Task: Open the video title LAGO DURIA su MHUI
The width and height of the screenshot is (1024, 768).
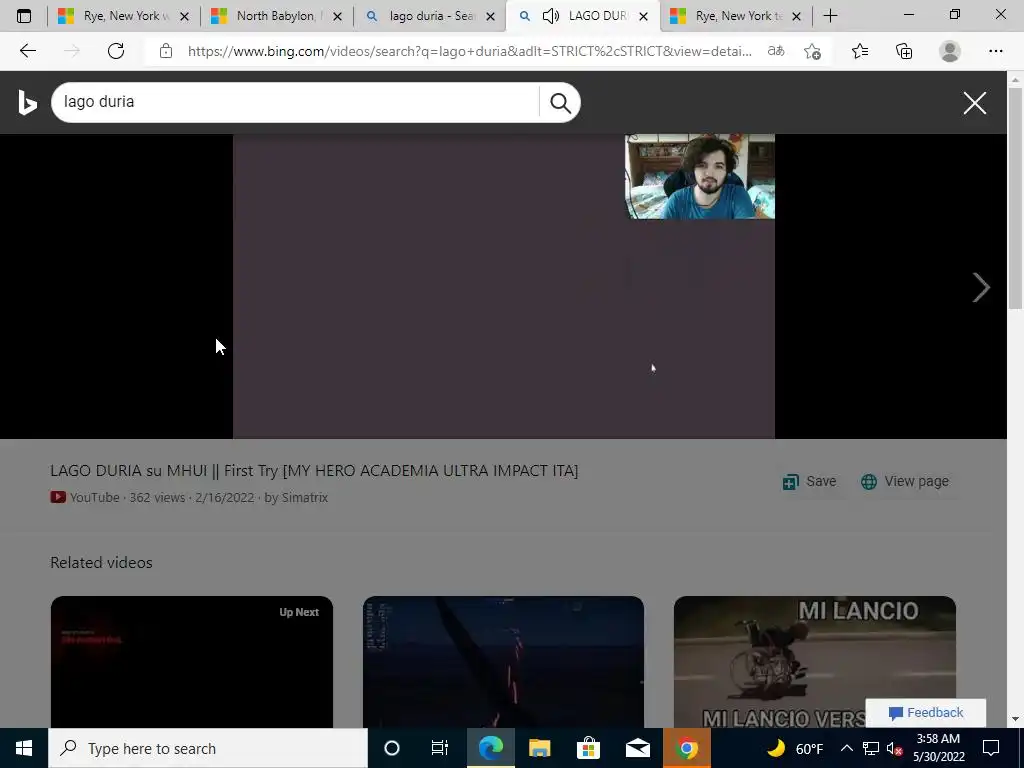Action: (314, 471)
